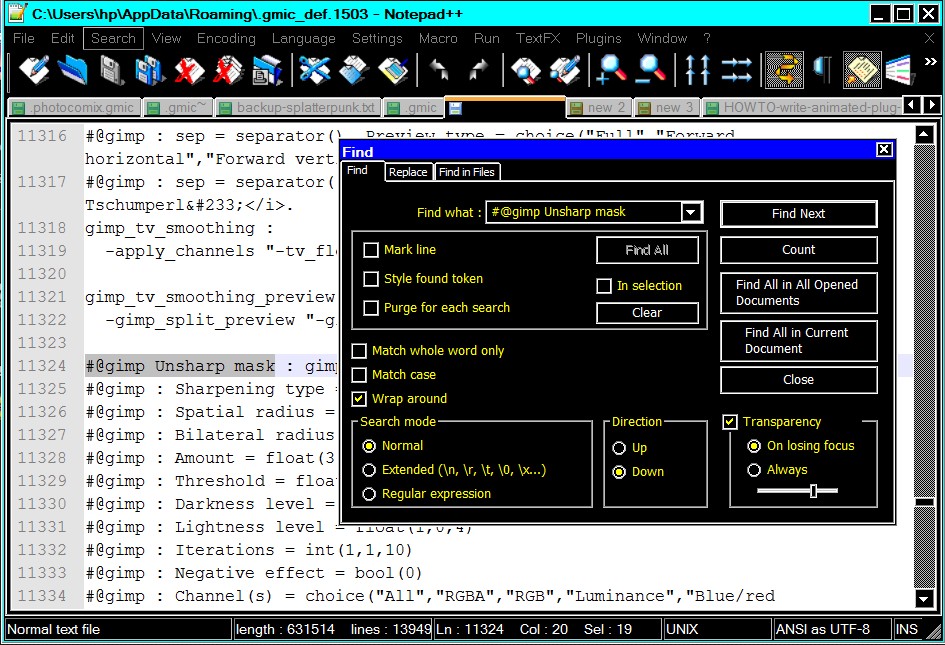945x645 pixels.
Task: Click the Paste clipboard icon
Action: (x=393, y=70)
